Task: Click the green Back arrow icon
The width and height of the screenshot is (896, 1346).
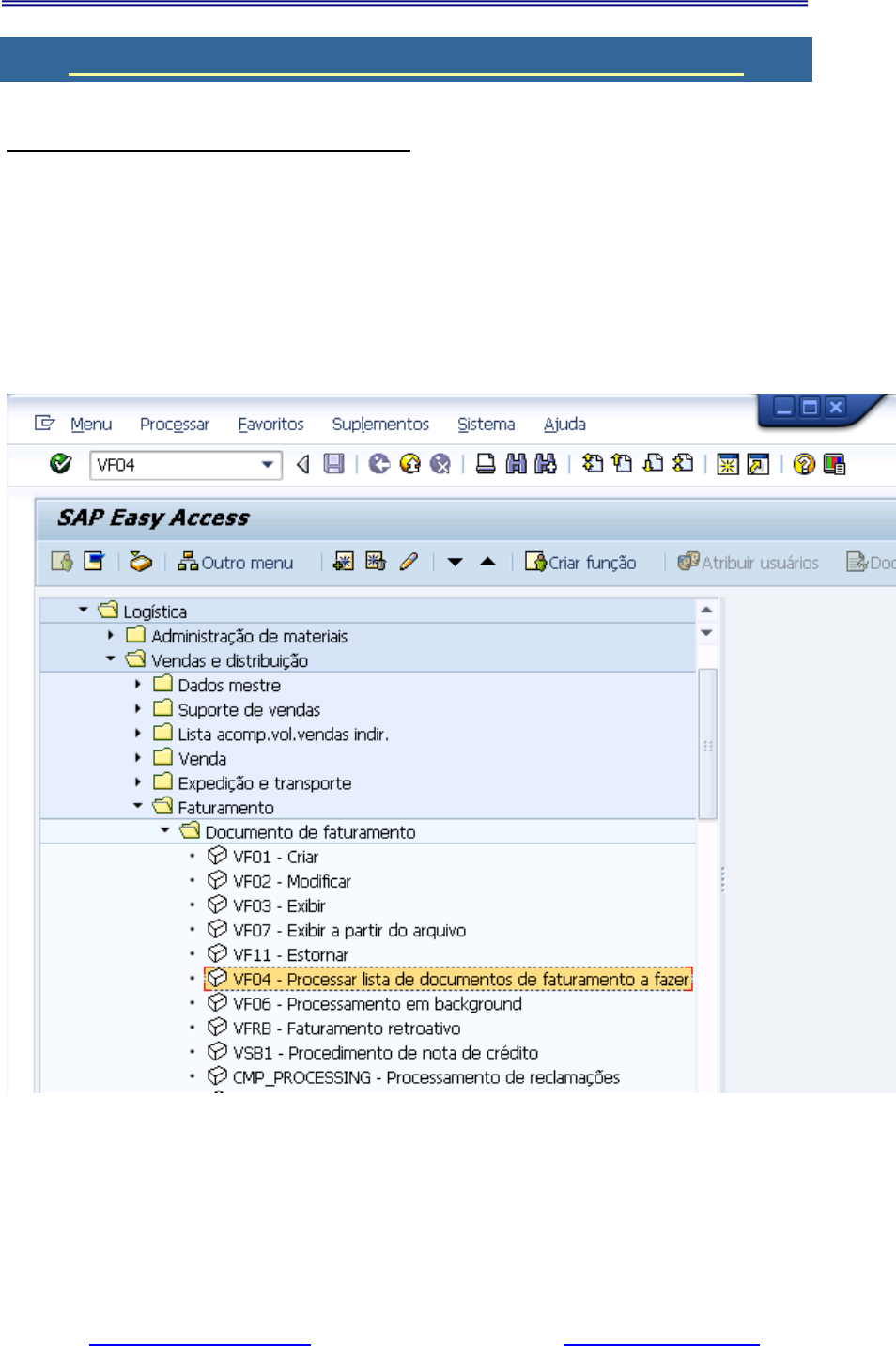Action: coord(379,464)
